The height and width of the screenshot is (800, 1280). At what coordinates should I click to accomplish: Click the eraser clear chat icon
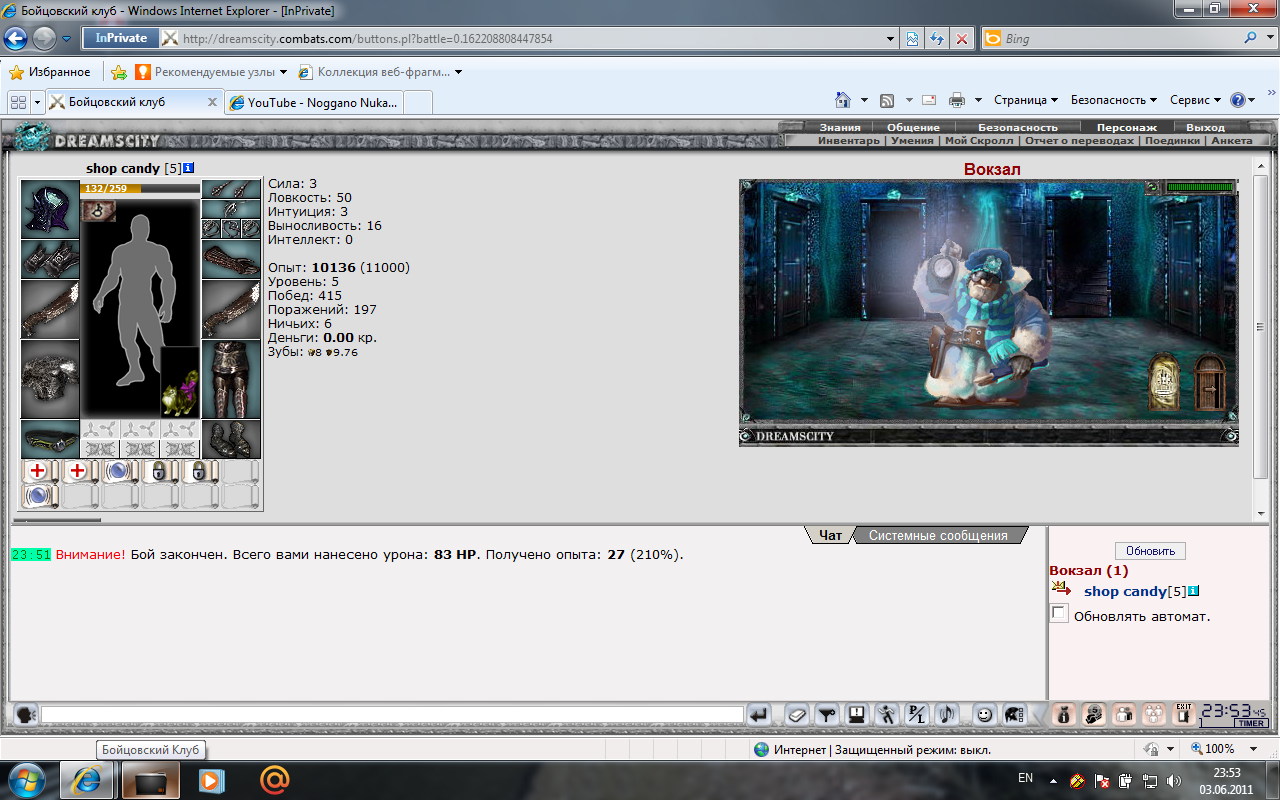click(796, 714)
